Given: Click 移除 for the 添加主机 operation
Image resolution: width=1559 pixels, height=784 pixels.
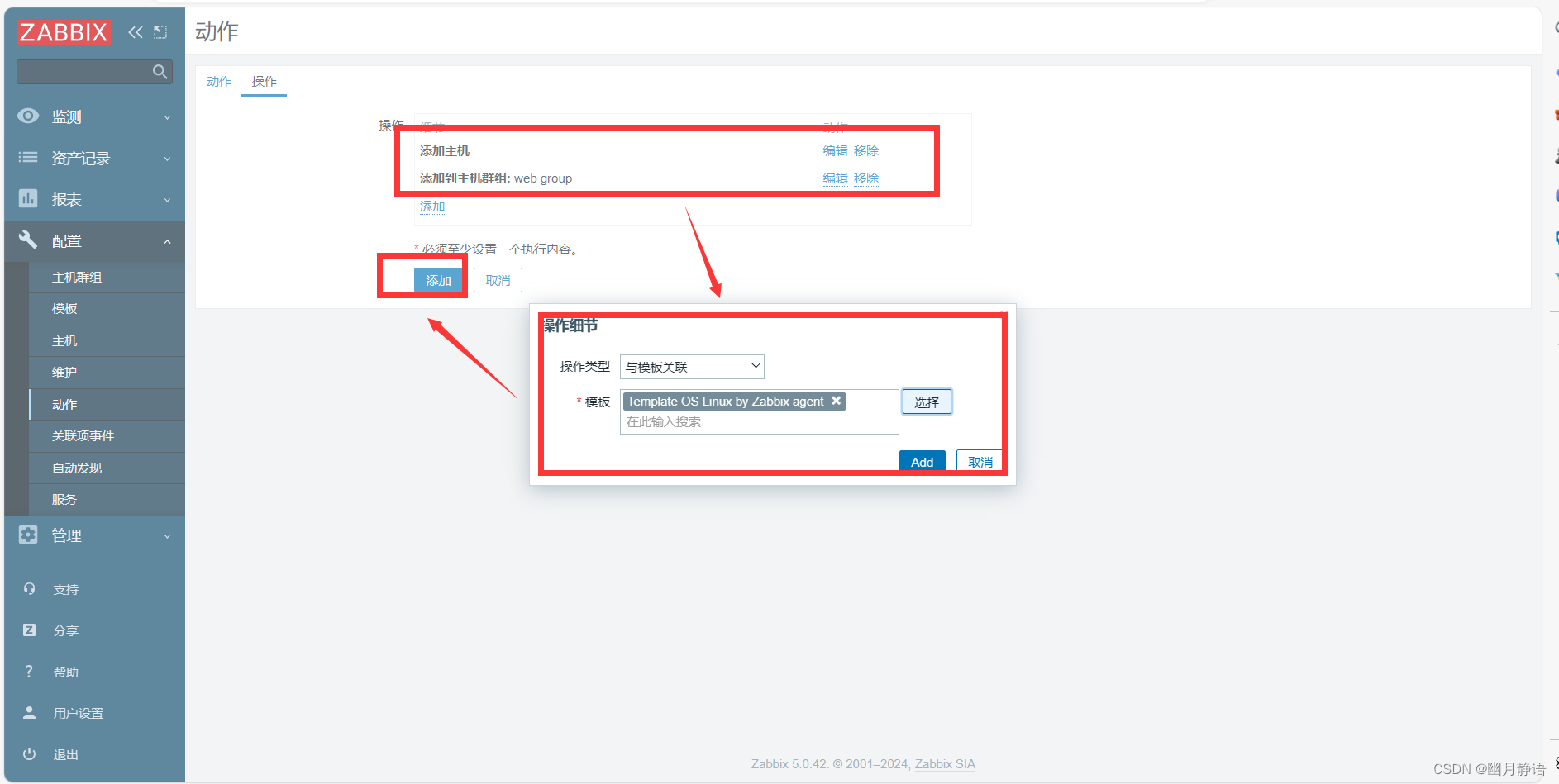Looking at the screenshot, I should [866, 151].
